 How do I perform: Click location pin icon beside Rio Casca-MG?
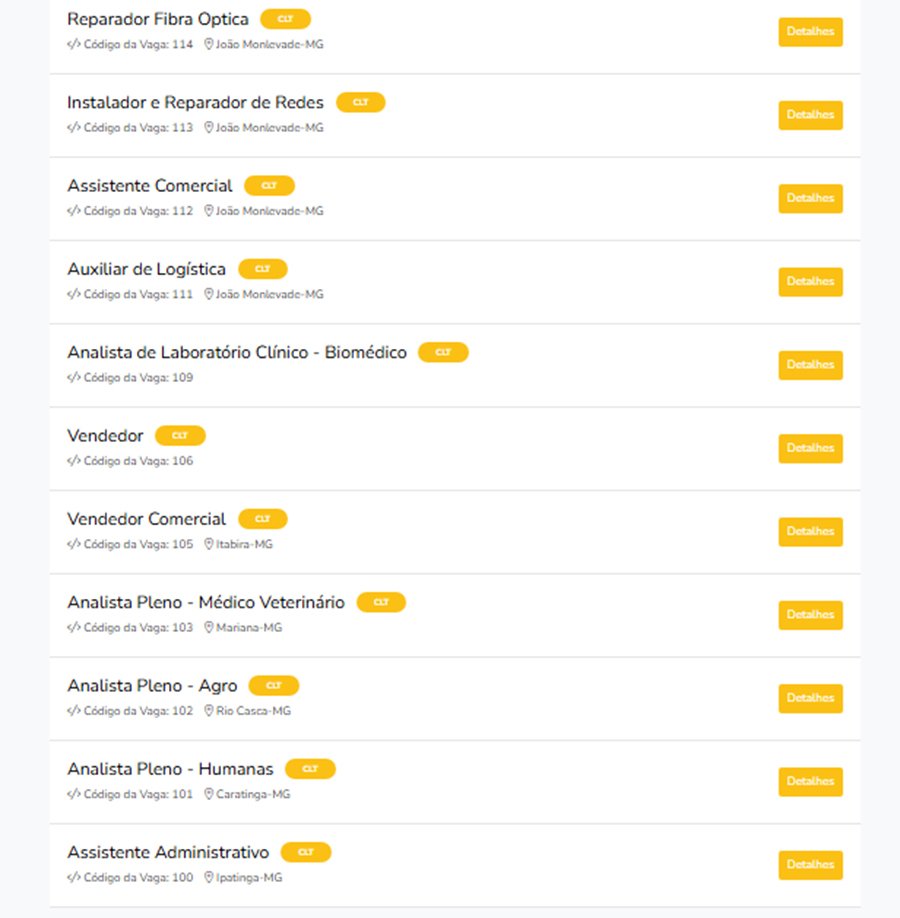(x=209, y=711)
